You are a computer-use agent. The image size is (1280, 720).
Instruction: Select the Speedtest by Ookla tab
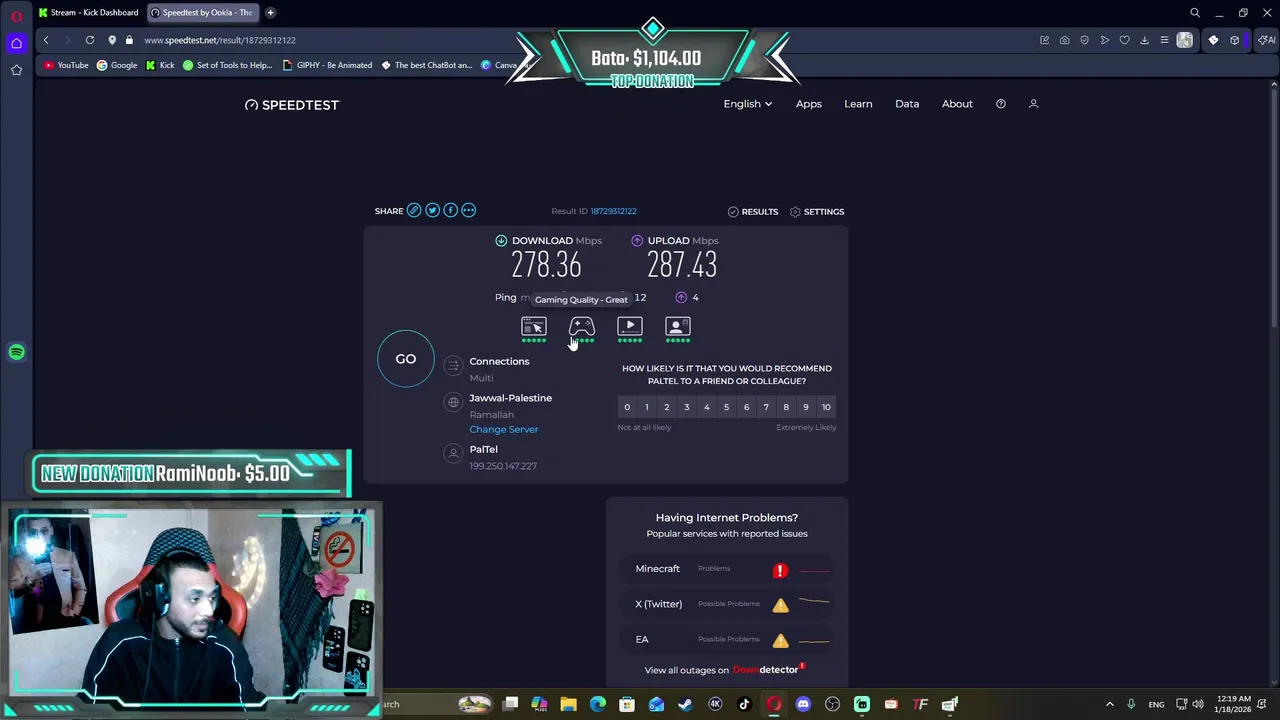(202, 13)
